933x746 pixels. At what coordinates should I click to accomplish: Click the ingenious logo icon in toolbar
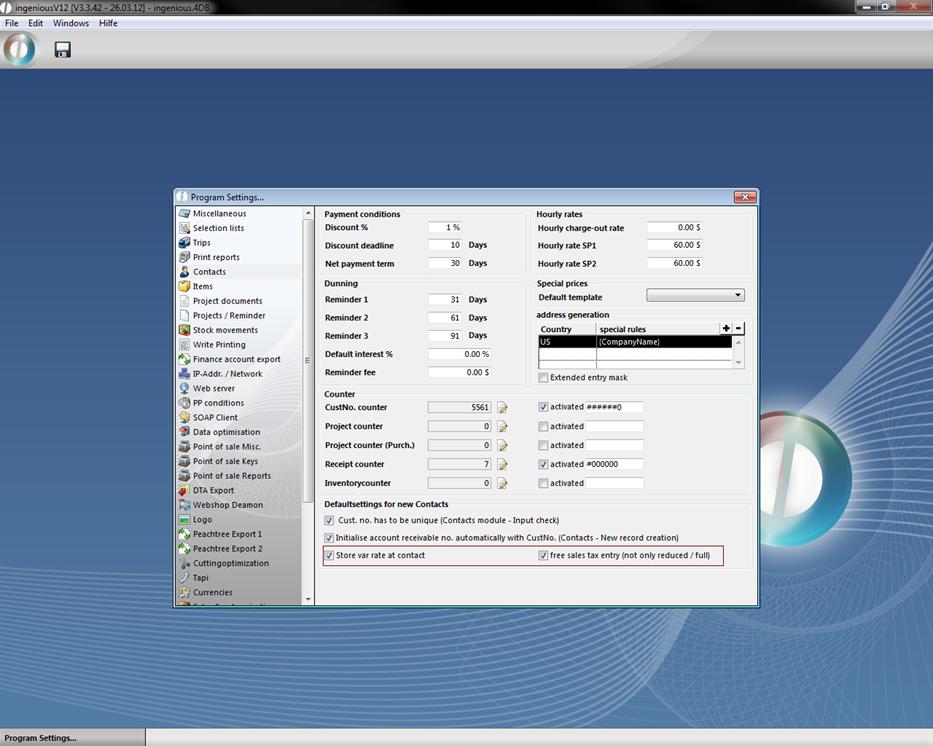click(x=19, y=50)
